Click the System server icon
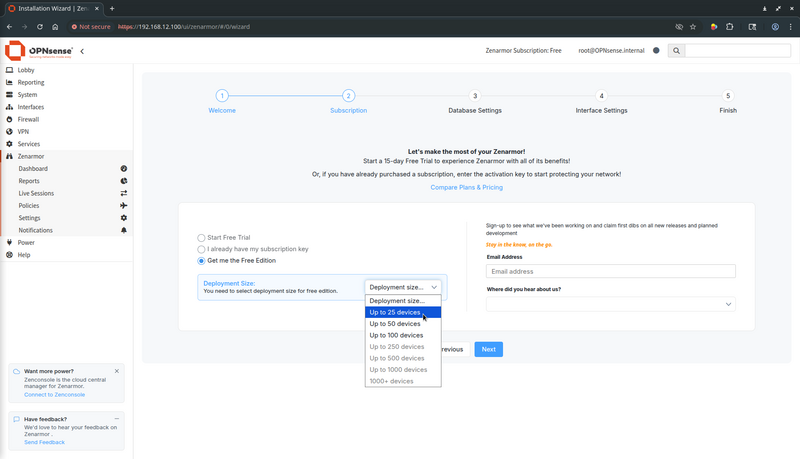Image resolution: width=800 pixels, height=459 pixels. tap(9, 94)
